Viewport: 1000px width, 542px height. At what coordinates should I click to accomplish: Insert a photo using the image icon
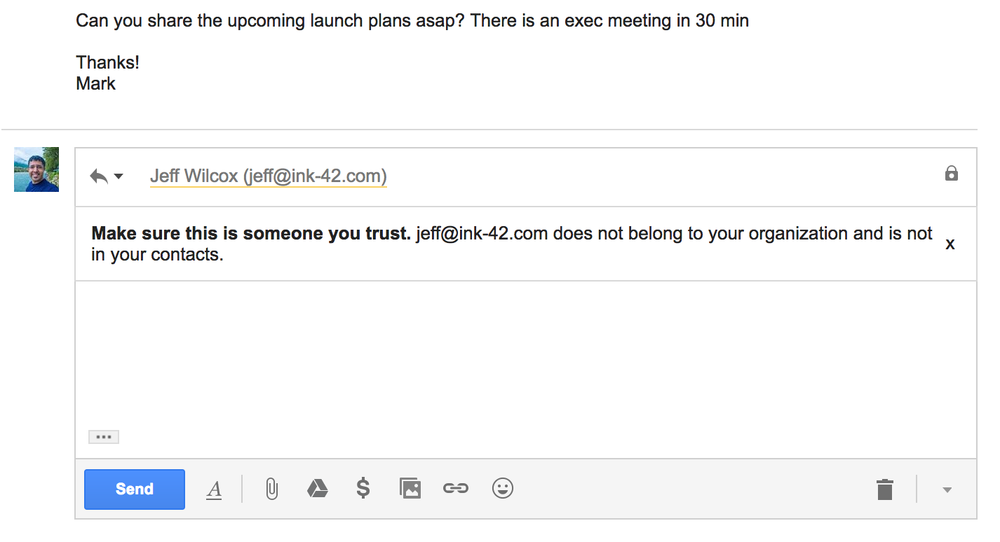(x=409, y=488)
